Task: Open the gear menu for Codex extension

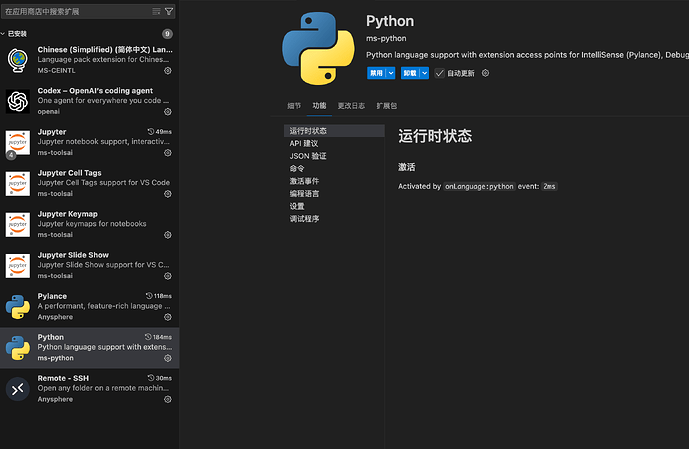Action: click(x=167, y=112)
